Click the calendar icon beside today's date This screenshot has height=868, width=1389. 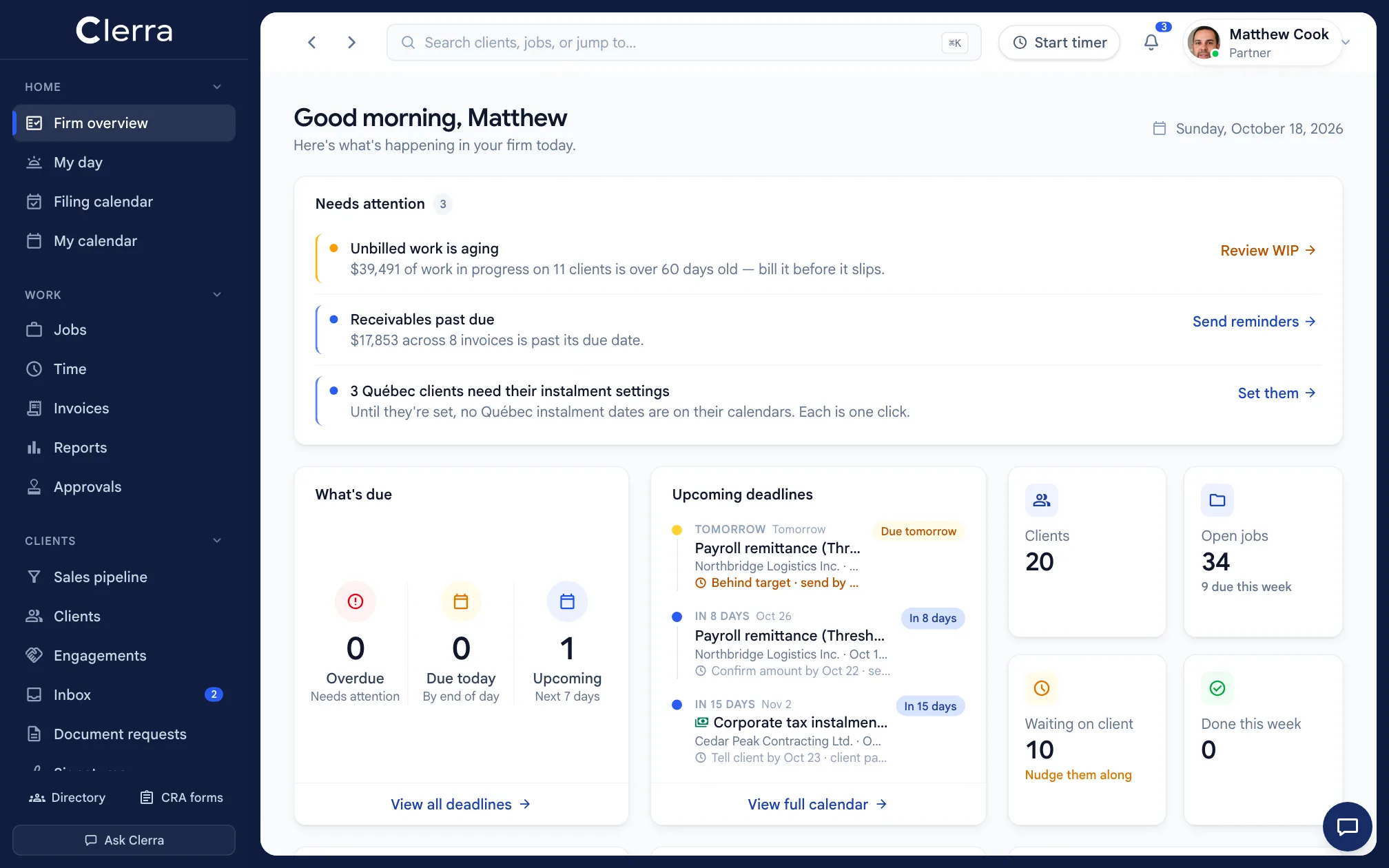click(1160, 129)
